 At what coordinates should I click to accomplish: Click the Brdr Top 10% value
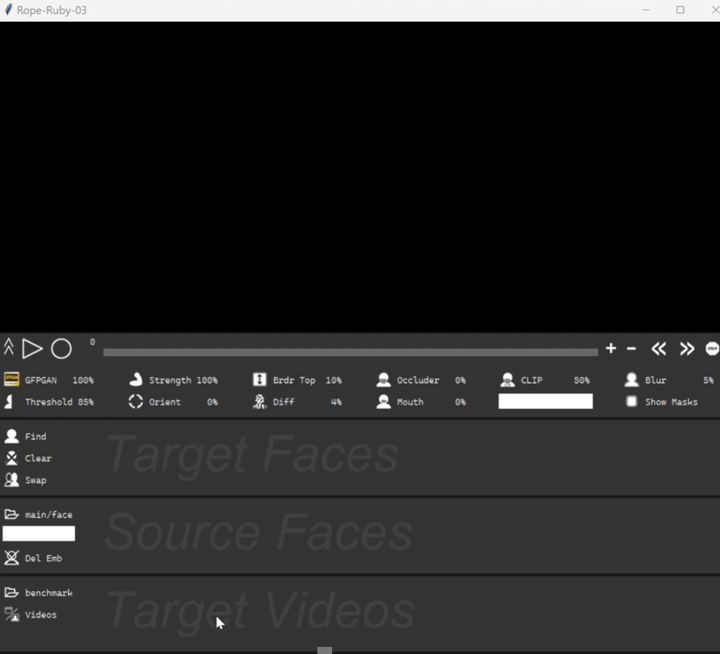click(334, 380)
